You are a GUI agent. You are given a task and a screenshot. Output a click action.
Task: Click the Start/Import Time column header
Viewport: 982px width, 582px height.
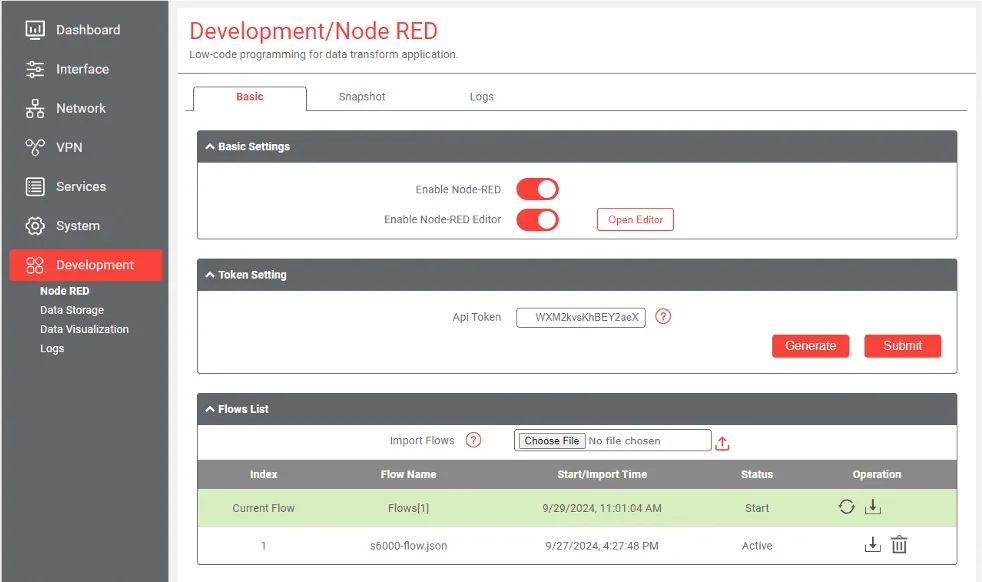coord(602,474)
